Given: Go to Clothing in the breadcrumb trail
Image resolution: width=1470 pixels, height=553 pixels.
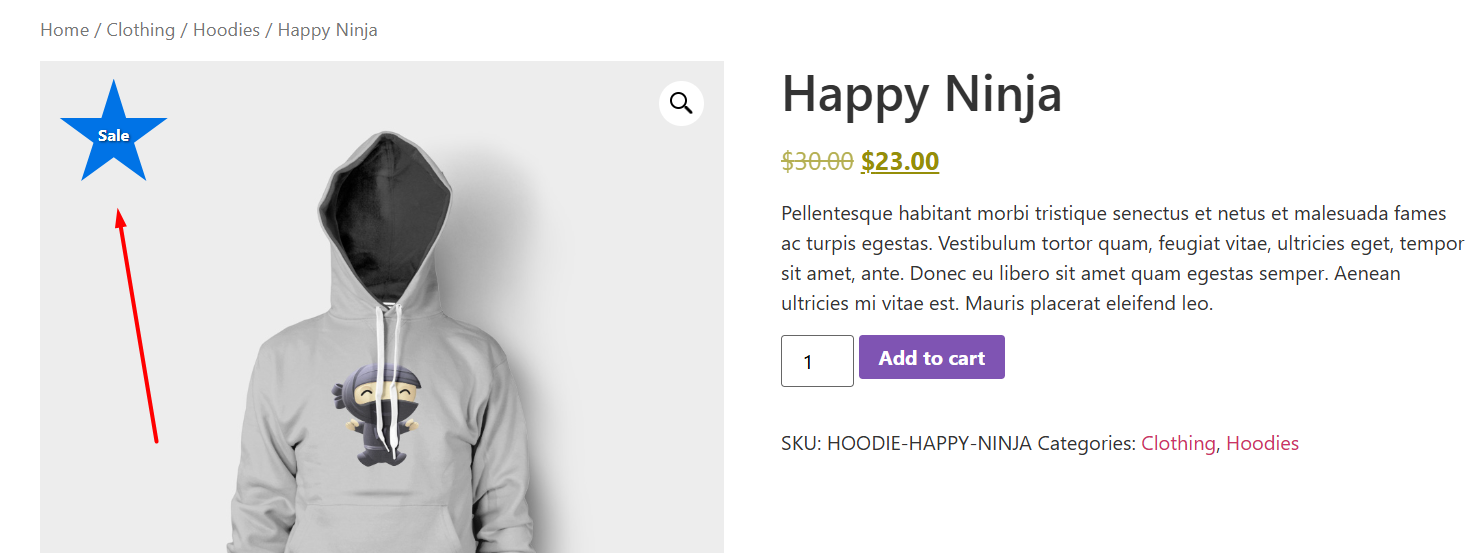Looking at the screenshot, I should 140,30.
